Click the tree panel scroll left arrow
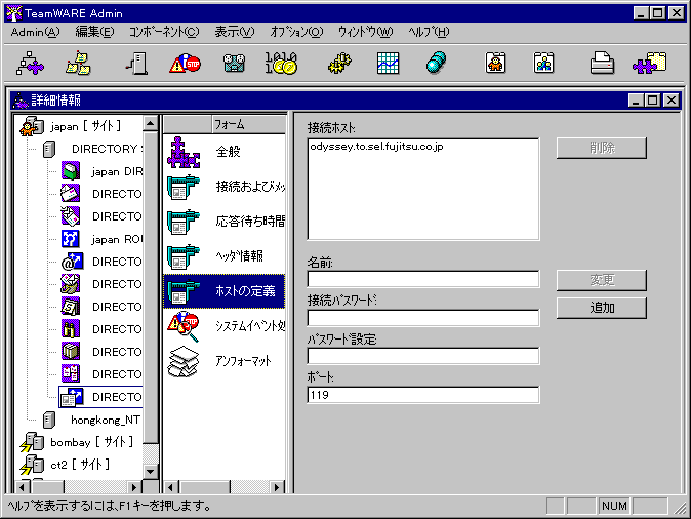 (22, 487)
